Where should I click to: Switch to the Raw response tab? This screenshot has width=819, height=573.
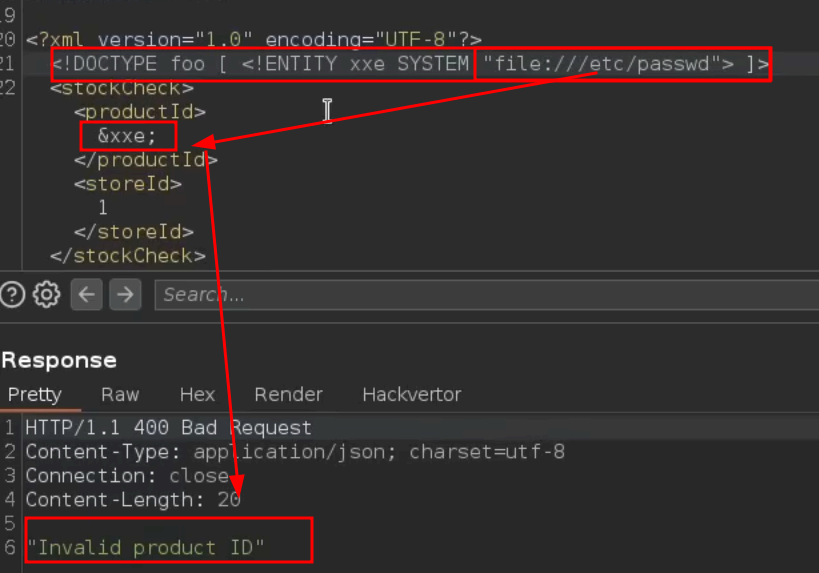[x=120, y=394]
